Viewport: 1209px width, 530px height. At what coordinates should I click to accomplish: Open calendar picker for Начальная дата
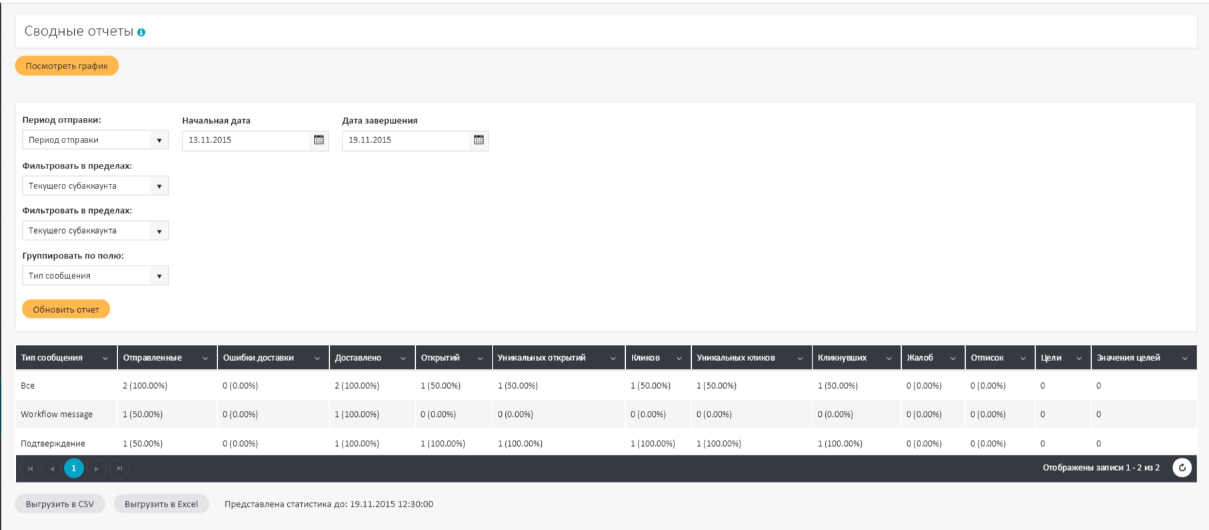click(319, 140)
